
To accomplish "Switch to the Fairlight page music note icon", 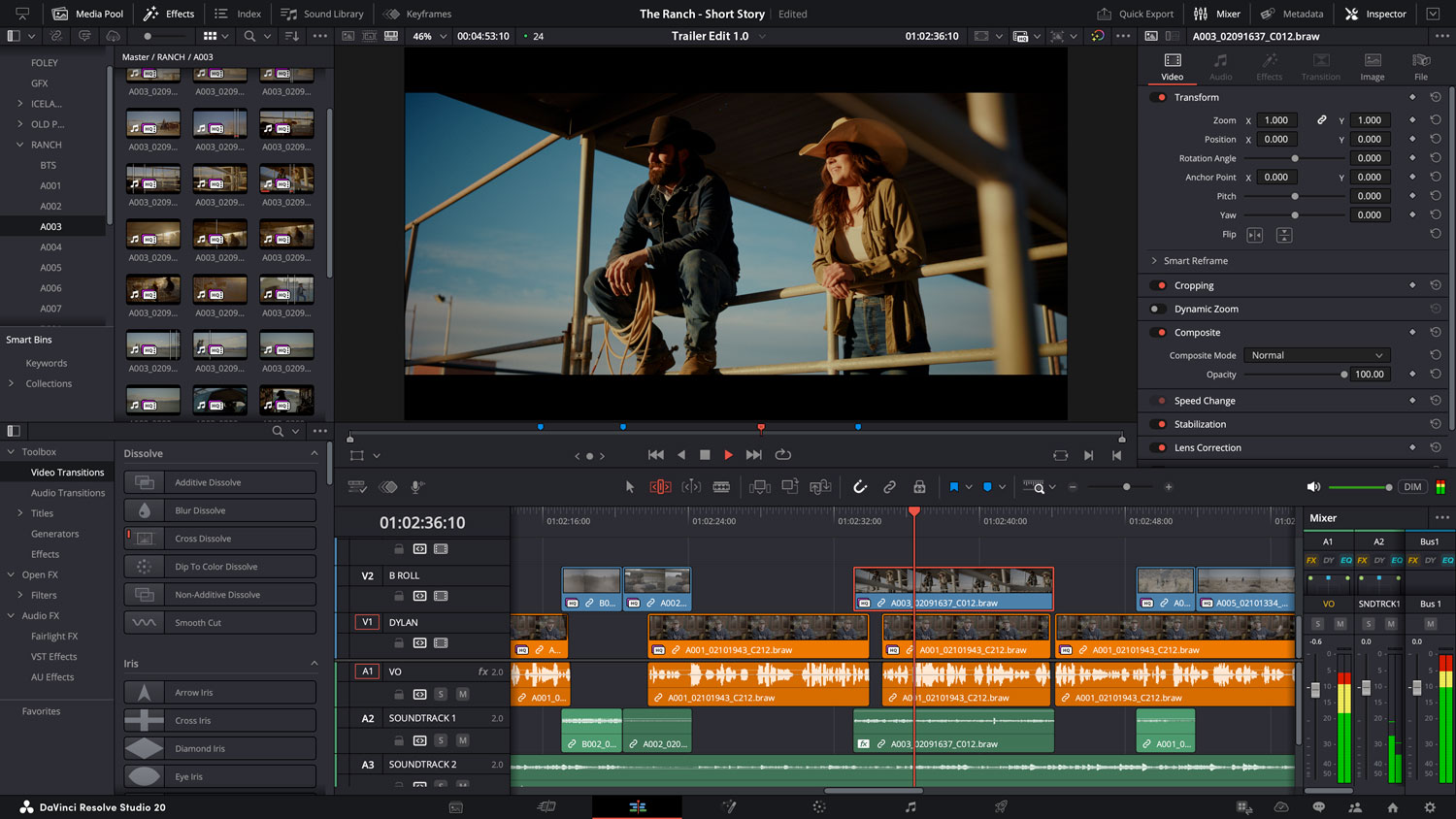I will point(910,806).
